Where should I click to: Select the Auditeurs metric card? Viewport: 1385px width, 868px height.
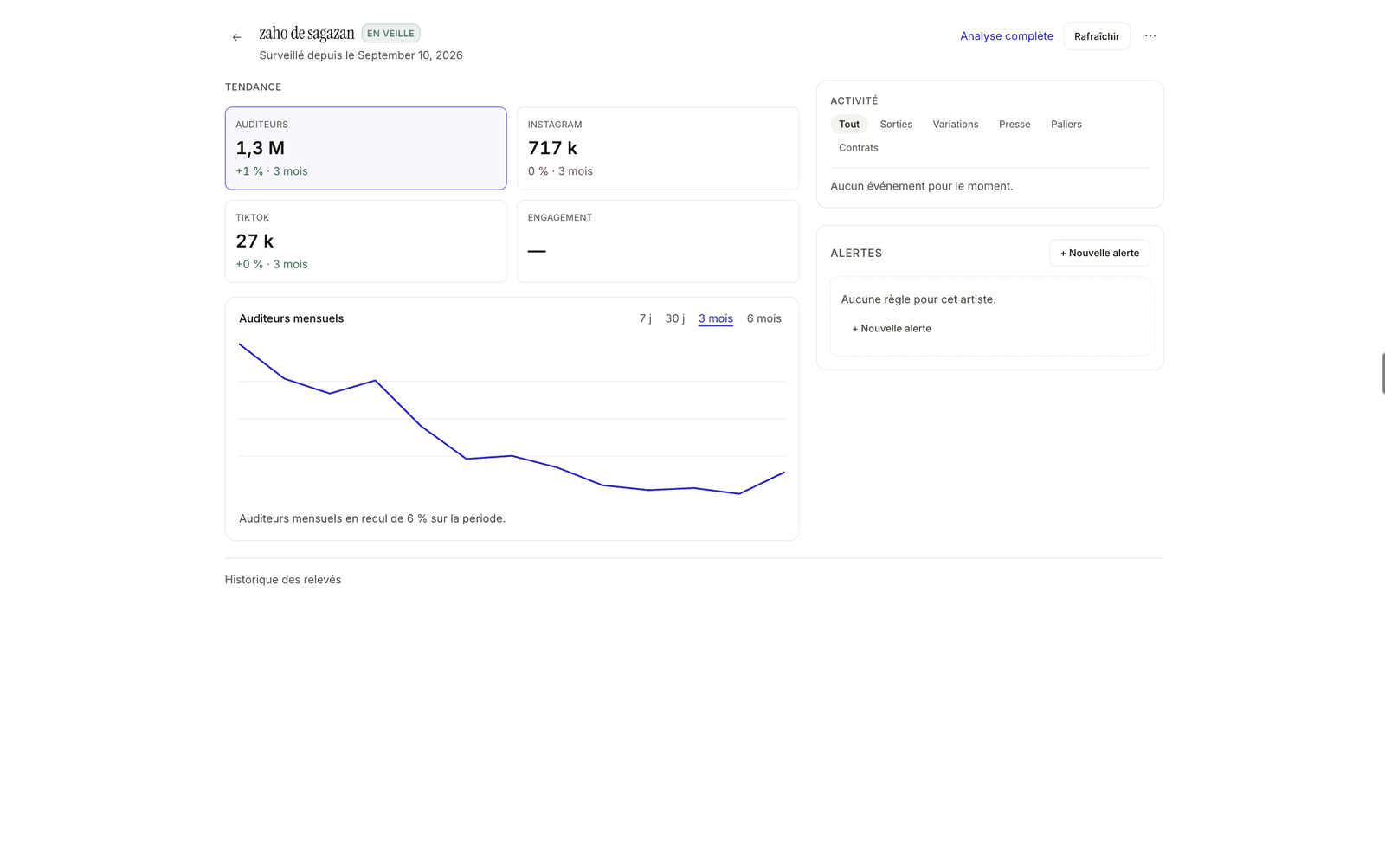(366, 148)
